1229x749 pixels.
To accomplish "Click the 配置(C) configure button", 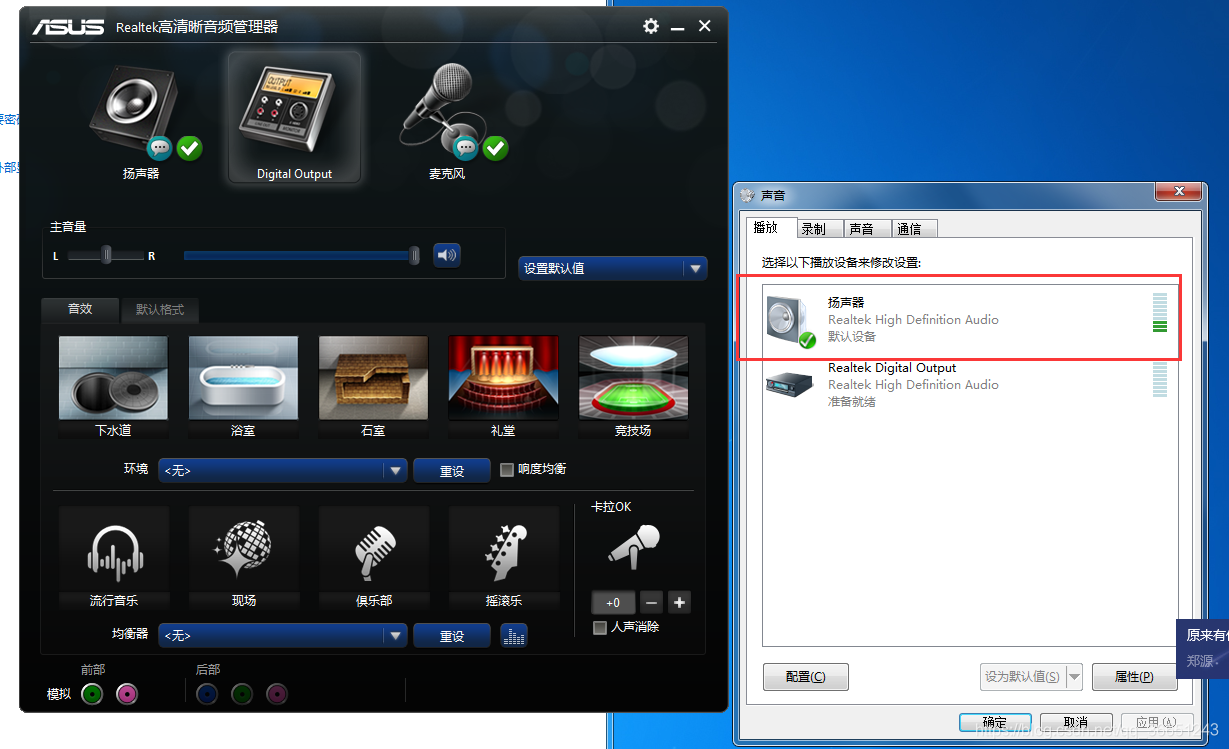I will (806, 677).
